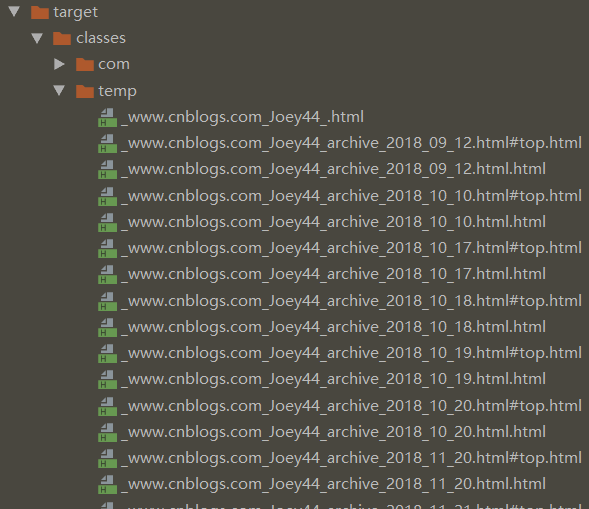589x509 pixels.
Task: Select file archive_2018_10_17.html#top.html
Action: [351, 248]
